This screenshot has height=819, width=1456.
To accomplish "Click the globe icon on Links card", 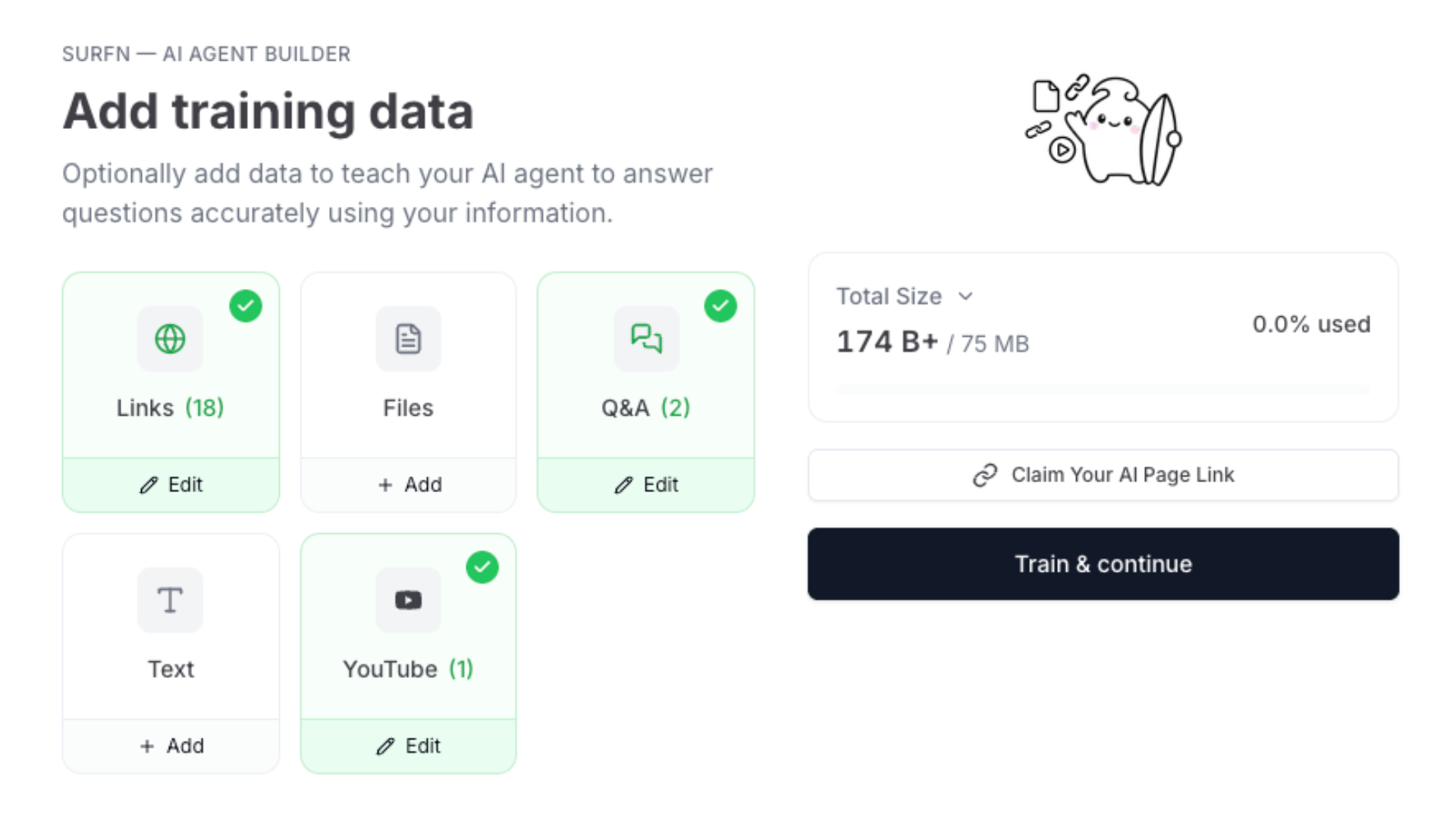I will 170,339.
